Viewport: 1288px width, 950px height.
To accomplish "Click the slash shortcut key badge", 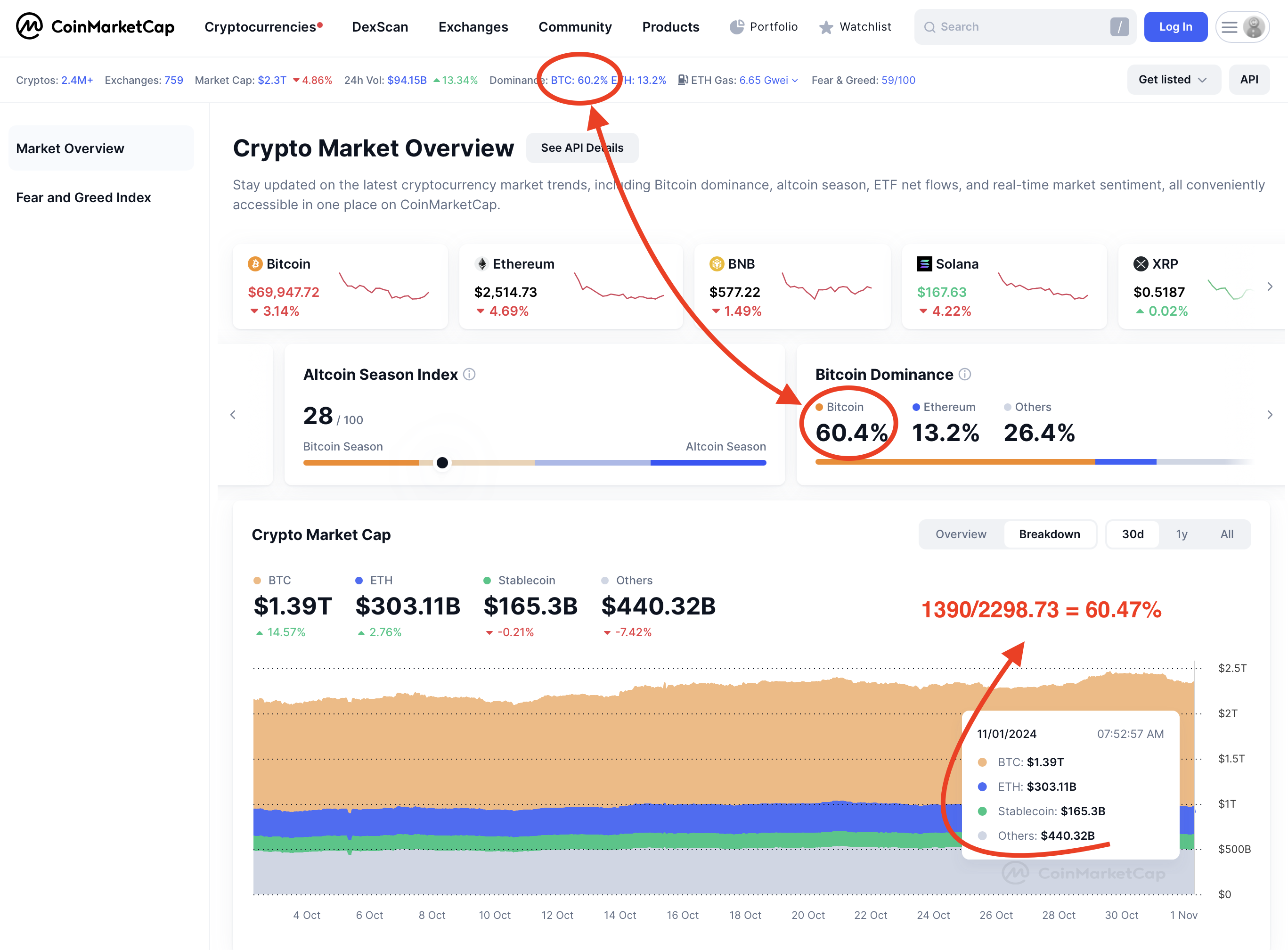I will 1119,26.
